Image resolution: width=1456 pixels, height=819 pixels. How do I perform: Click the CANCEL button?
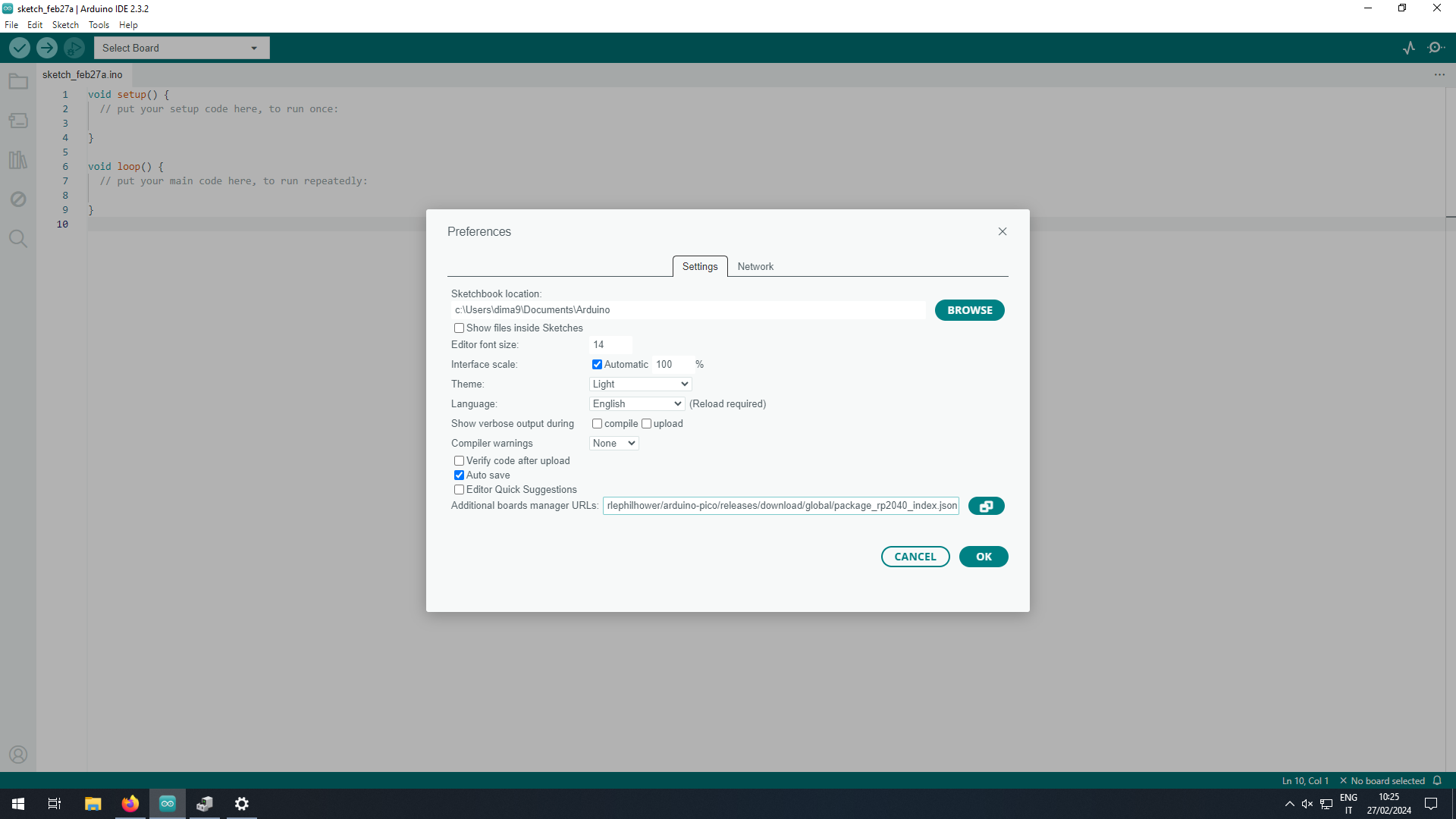coord(915,557)
